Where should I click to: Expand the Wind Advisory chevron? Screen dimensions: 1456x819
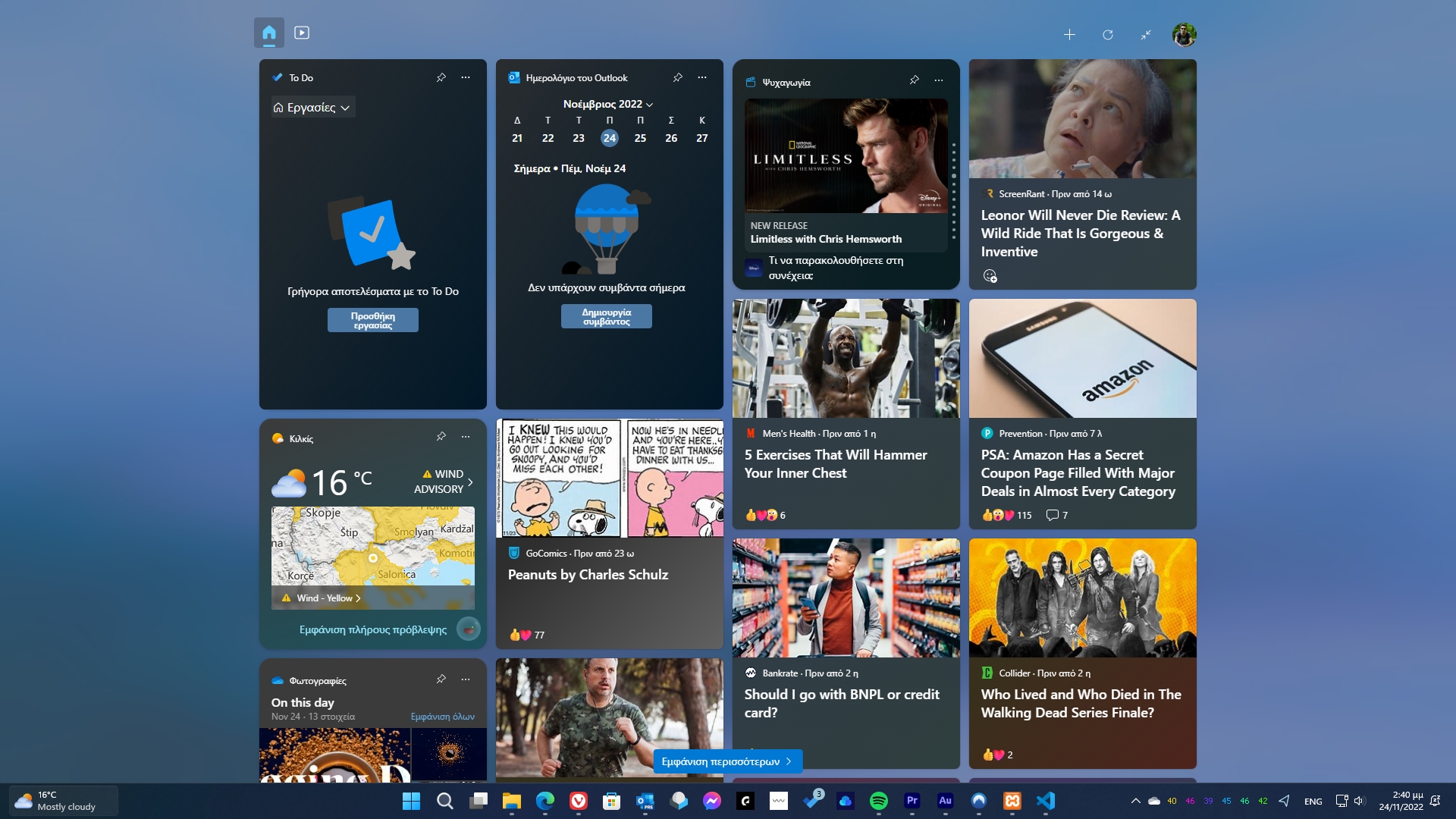pos(470,482)
